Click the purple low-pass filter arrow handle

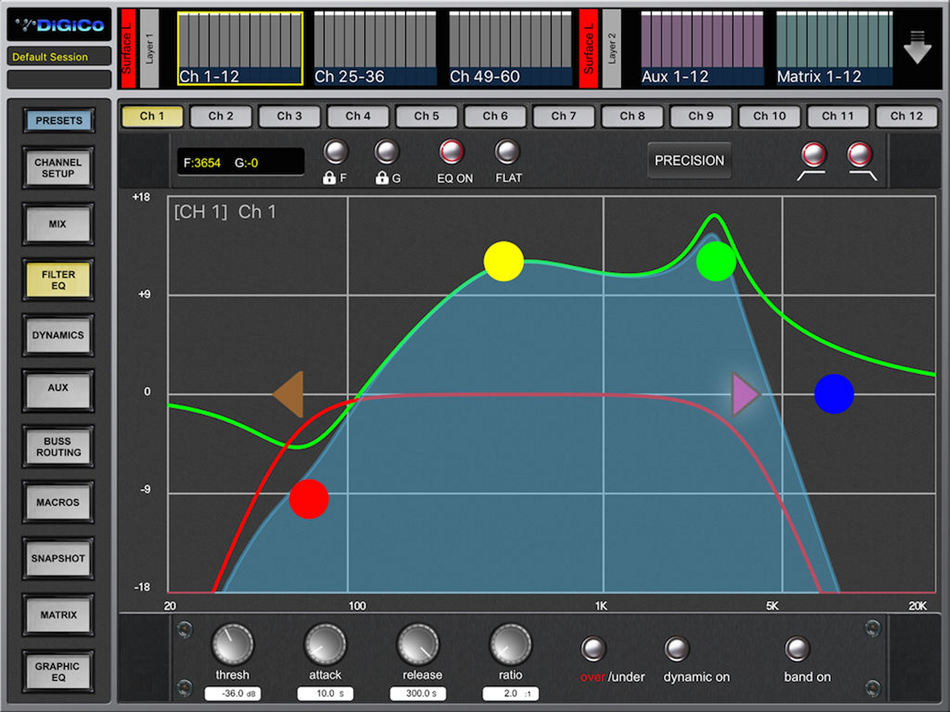pos(745,394)
